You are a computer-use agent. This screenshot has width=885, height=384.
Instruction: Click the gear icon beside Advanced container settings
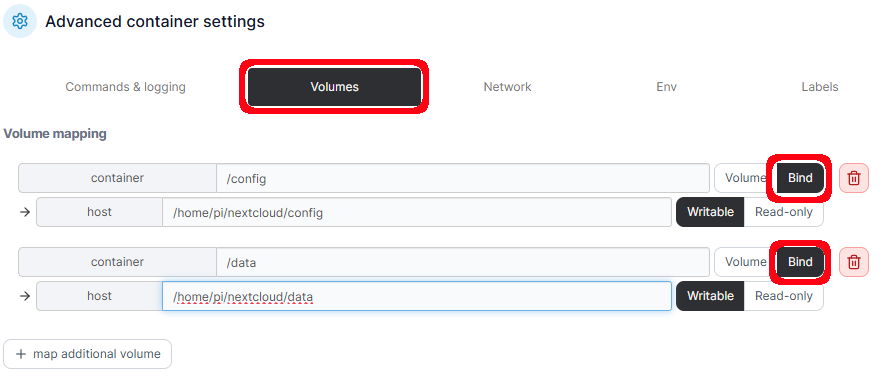click(x=20, y=21)
